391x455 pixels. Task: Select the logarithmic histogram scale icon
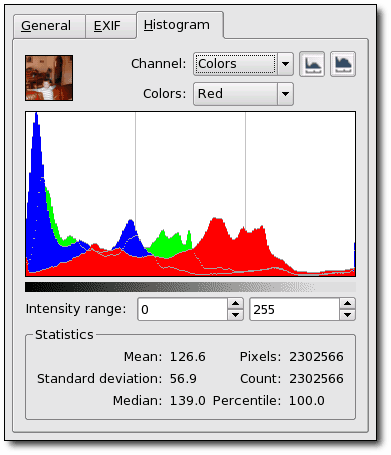tap(343, 64)
